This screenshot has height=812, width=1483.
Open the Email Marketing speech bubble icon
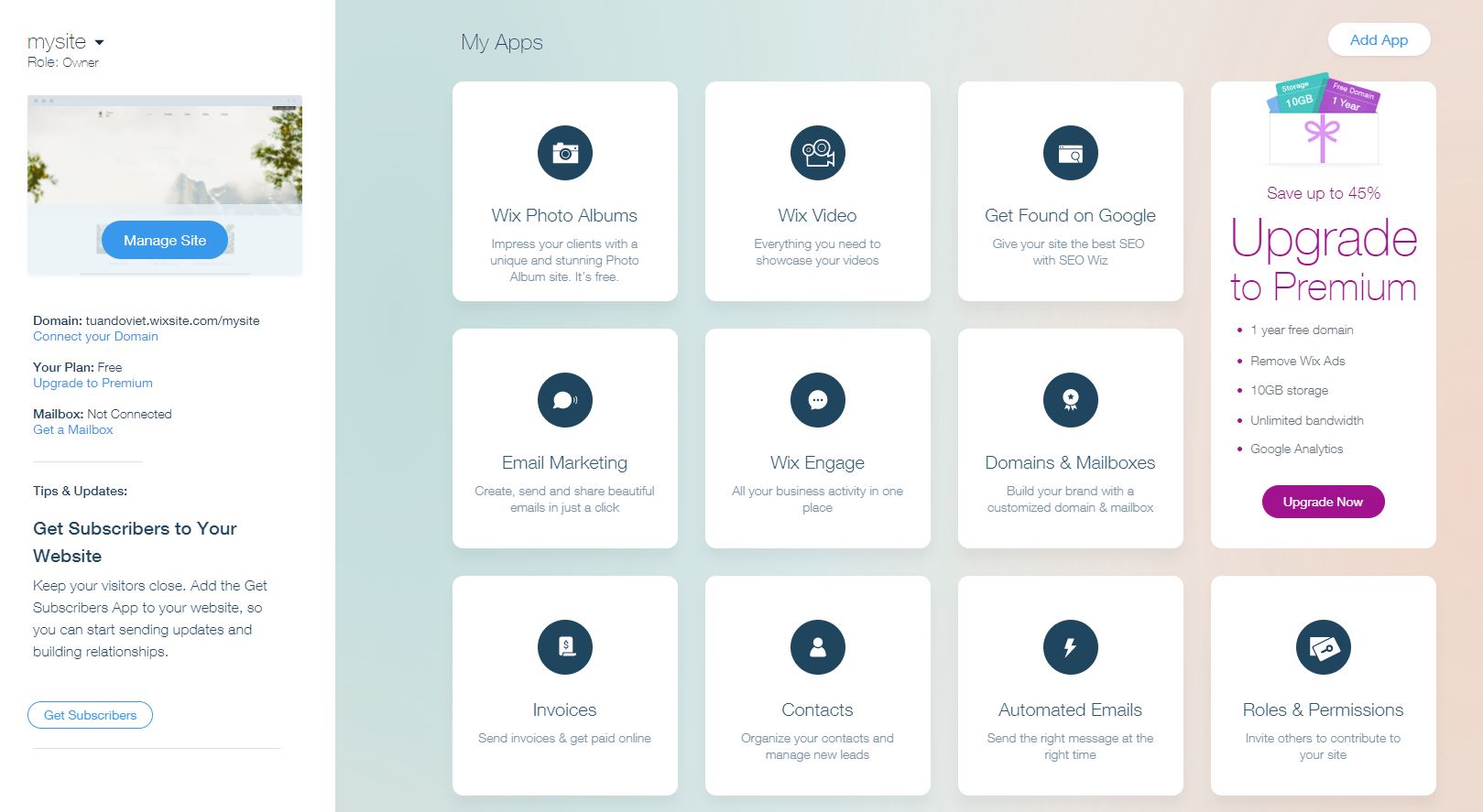[x=564, y=400]
